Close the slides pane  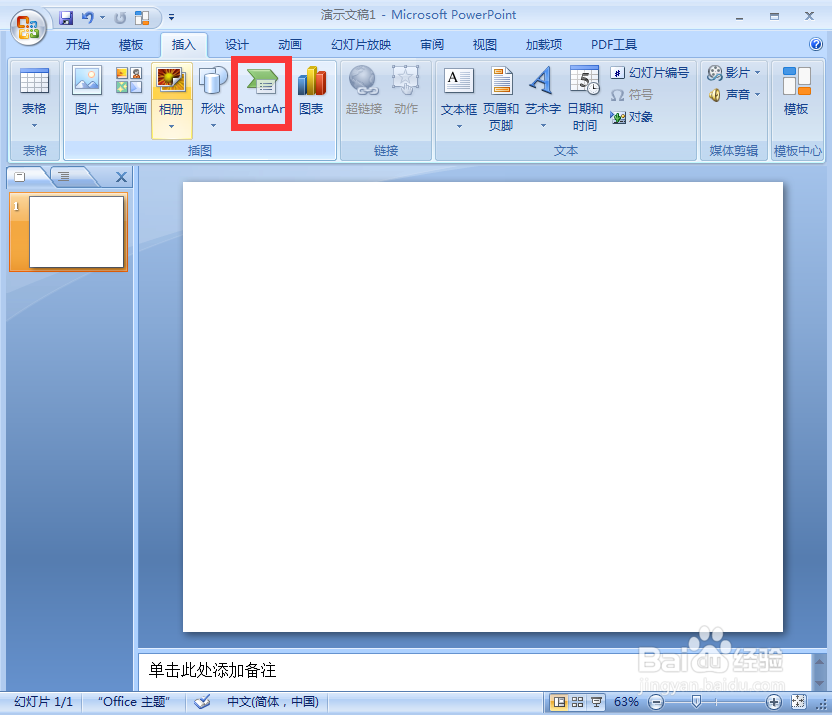[x=122, y=177]
